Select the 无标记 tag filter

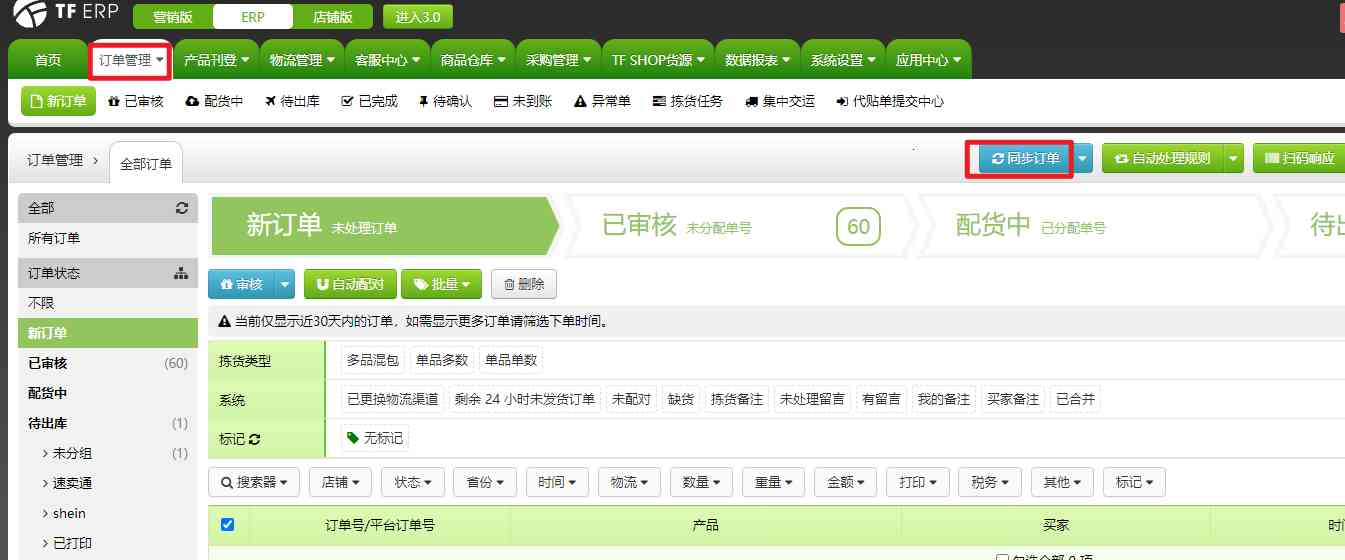(x=375, y=438)
